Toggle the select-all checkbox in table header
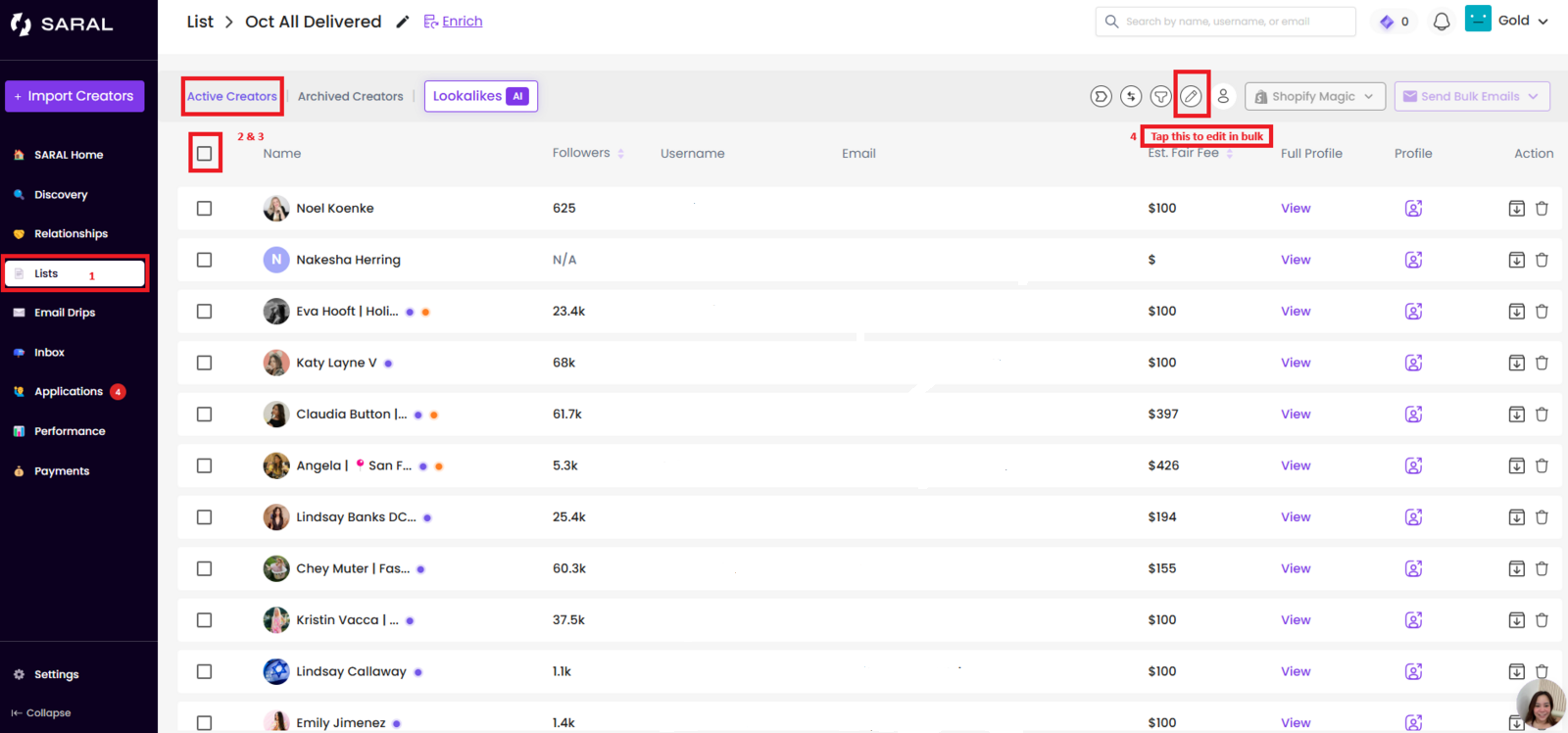This screenshot has width=1568, height=733. [204, 153]
